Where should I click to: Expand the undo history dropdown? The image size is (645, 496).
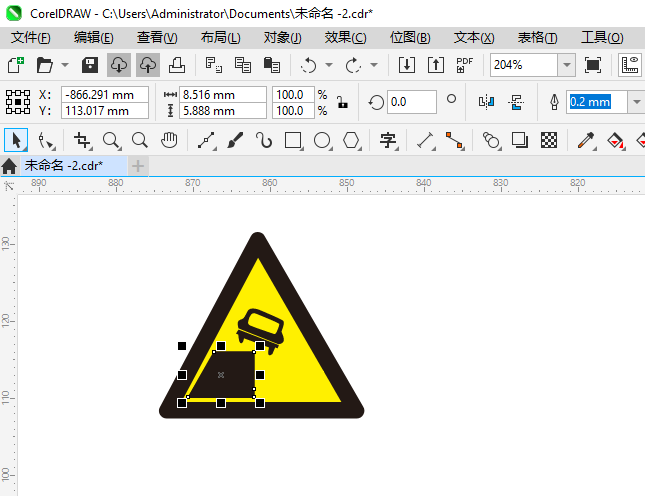(329, 65)
